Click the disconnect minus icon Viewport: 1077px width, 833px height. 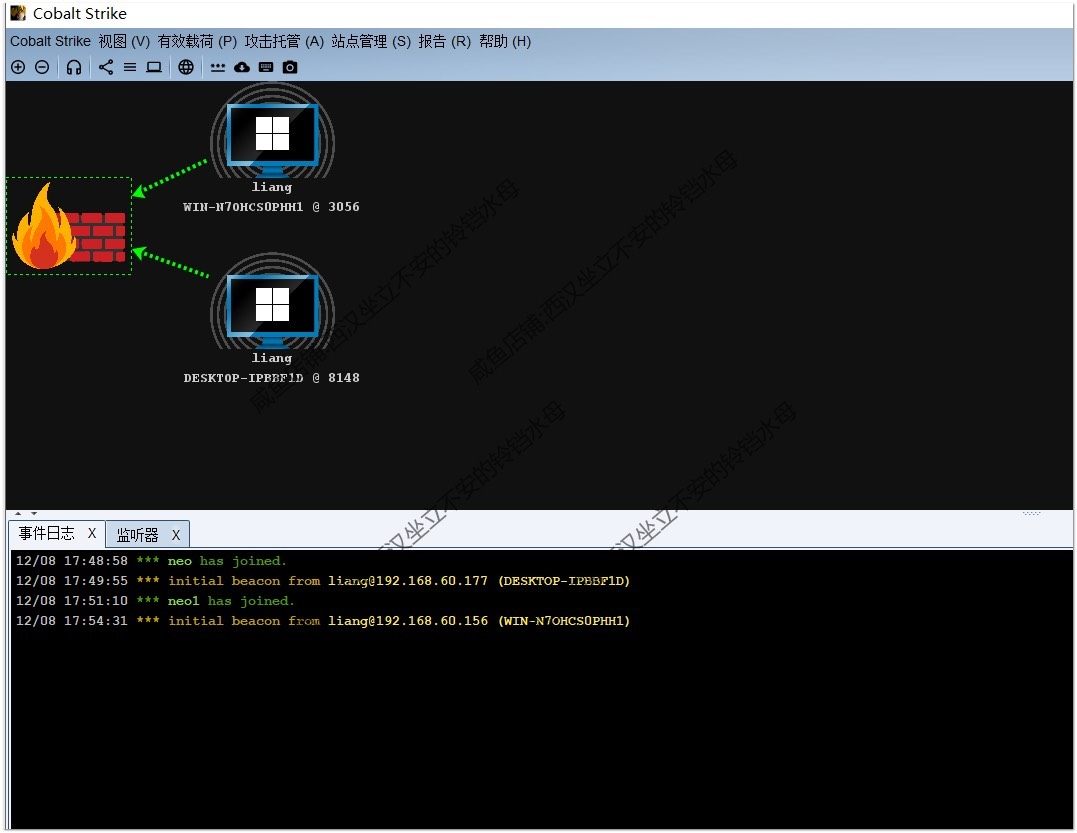42,67
